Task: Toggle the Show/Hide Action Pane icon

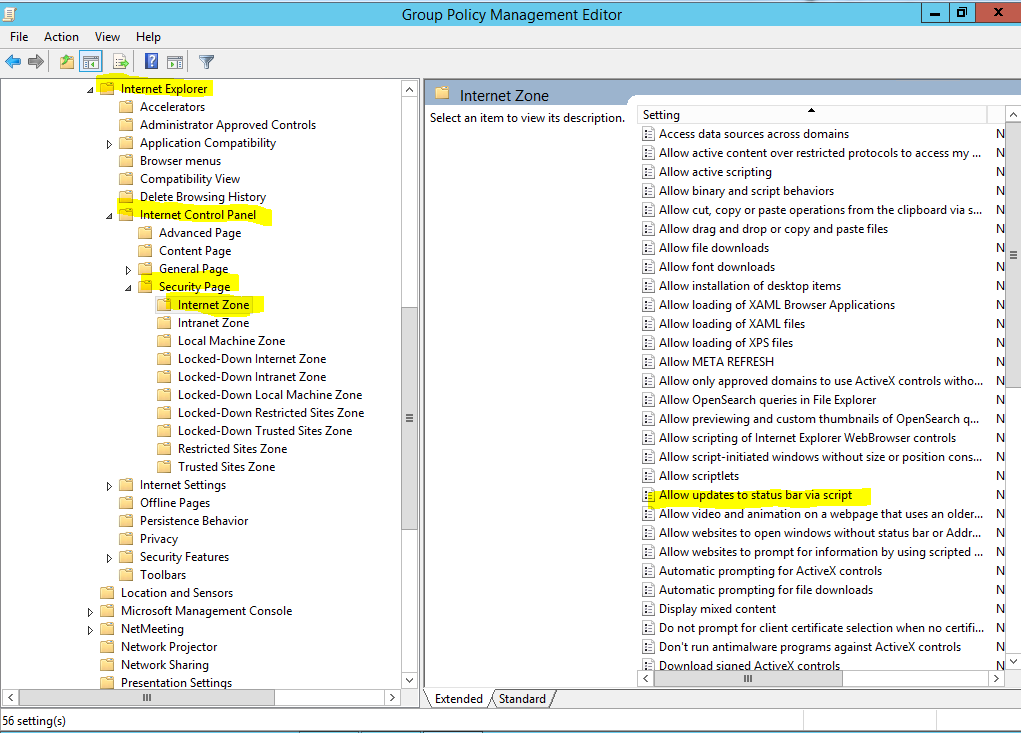Action: point(176,61)
